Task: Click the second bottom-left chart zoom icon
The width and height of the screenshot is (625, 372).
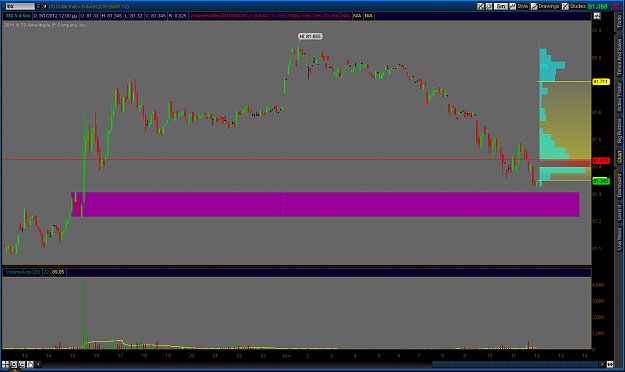Action: point(14,364)
